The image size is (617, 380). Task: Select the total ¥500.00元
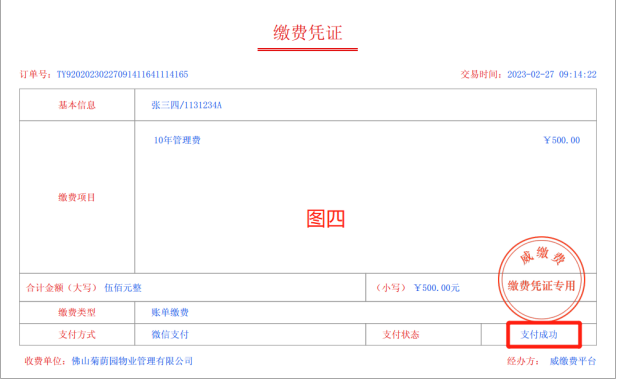(x=437, y=288)
